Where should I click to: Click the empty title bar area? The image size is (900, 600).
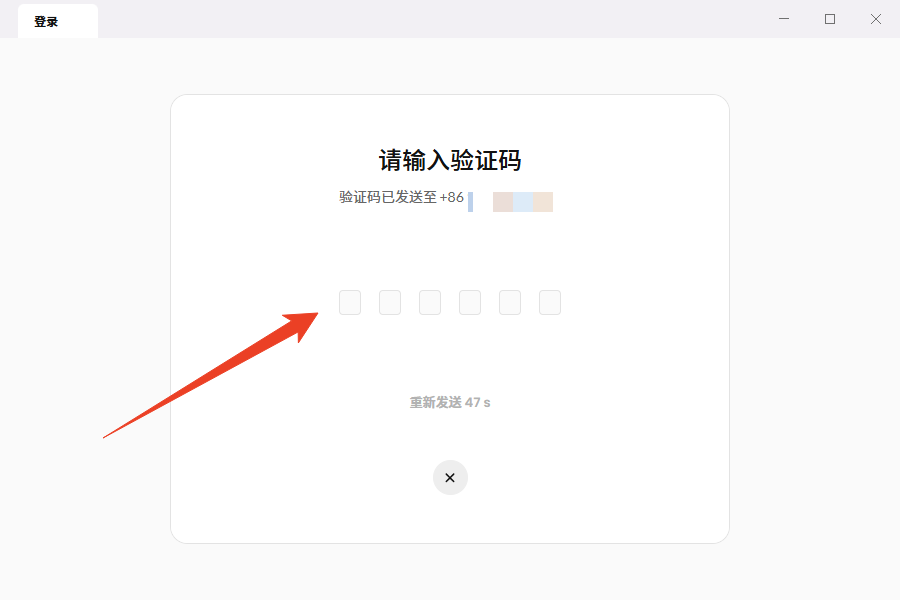click(430, 19)
